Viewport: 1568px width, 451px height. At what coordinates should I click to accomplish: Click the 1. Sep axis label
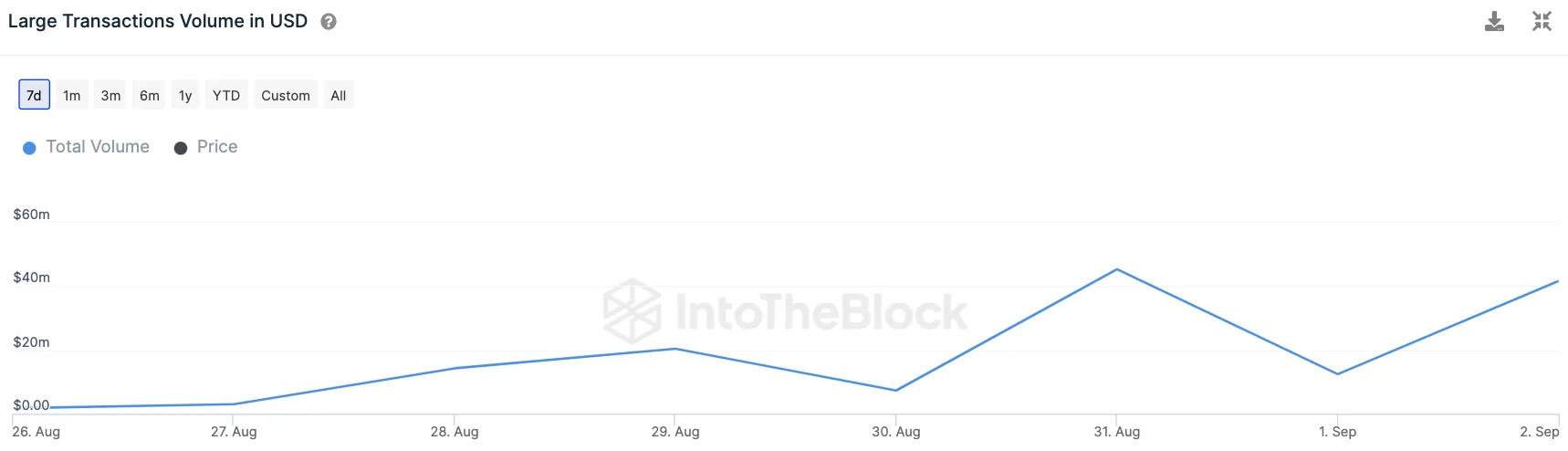tap(1337, 432)
